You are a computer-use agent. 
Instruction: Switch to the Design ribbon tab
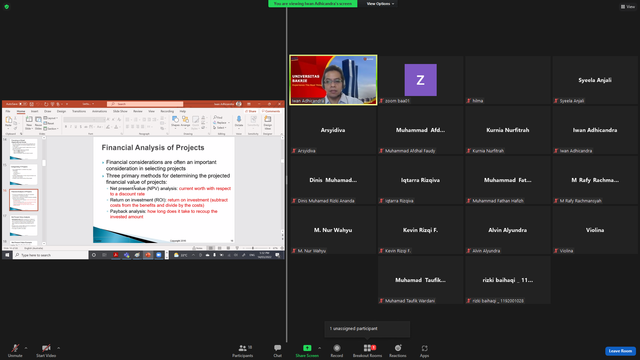coord(61,111)
